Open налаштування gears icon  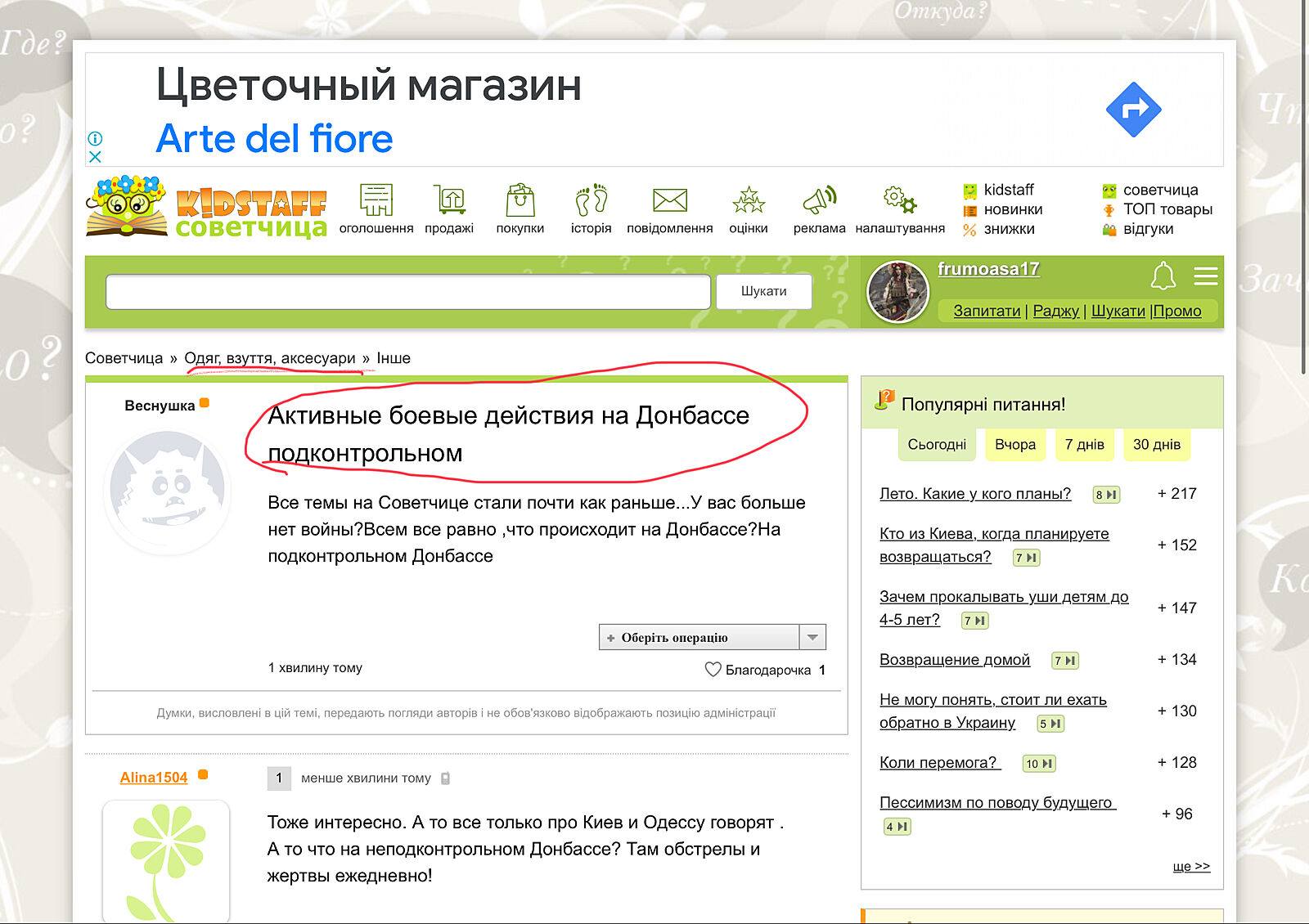click(x=899, y=200)
